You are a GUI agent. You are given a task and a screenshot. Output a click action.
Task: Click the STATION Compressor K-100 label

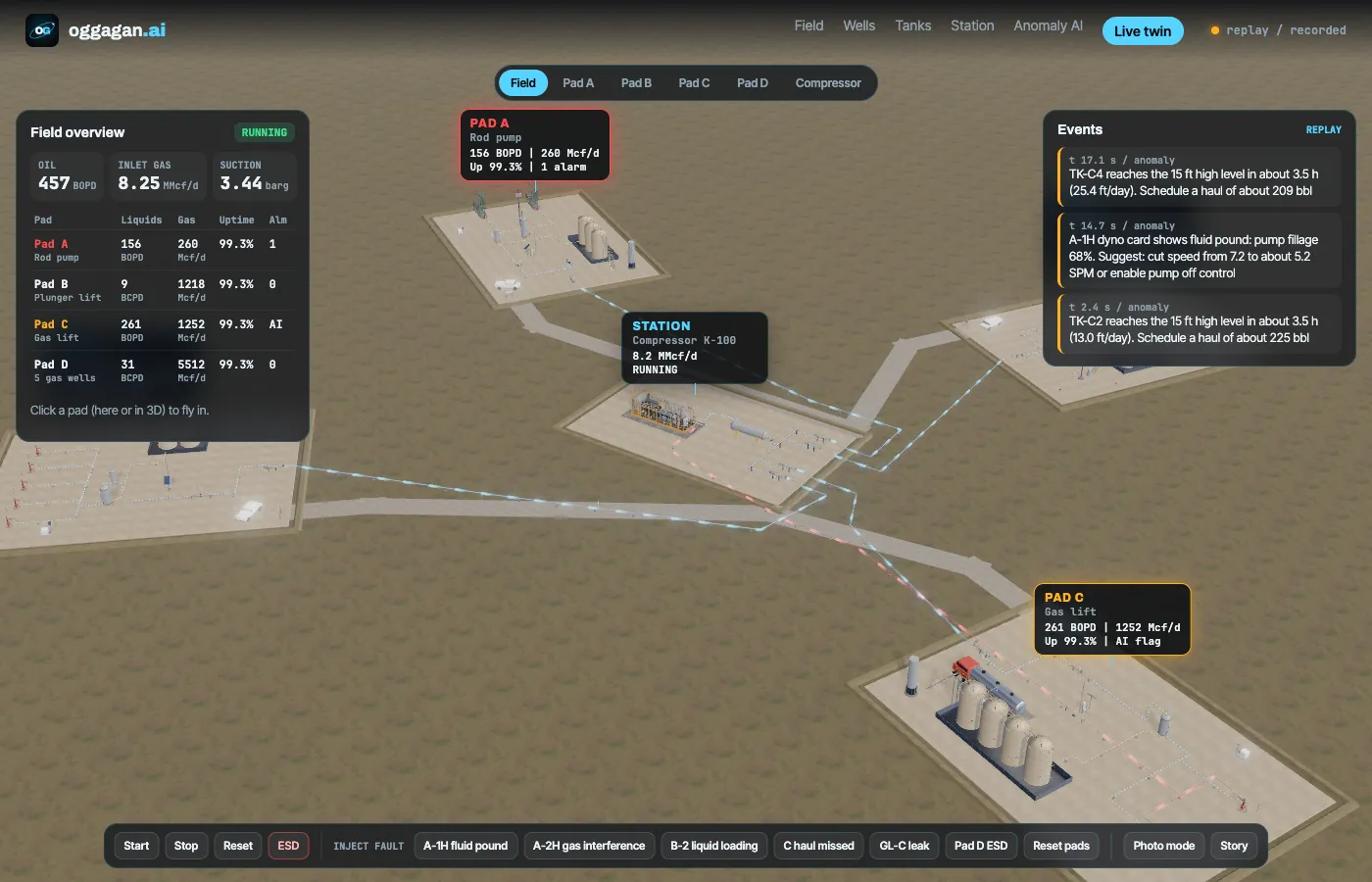[x=695, y=348]
